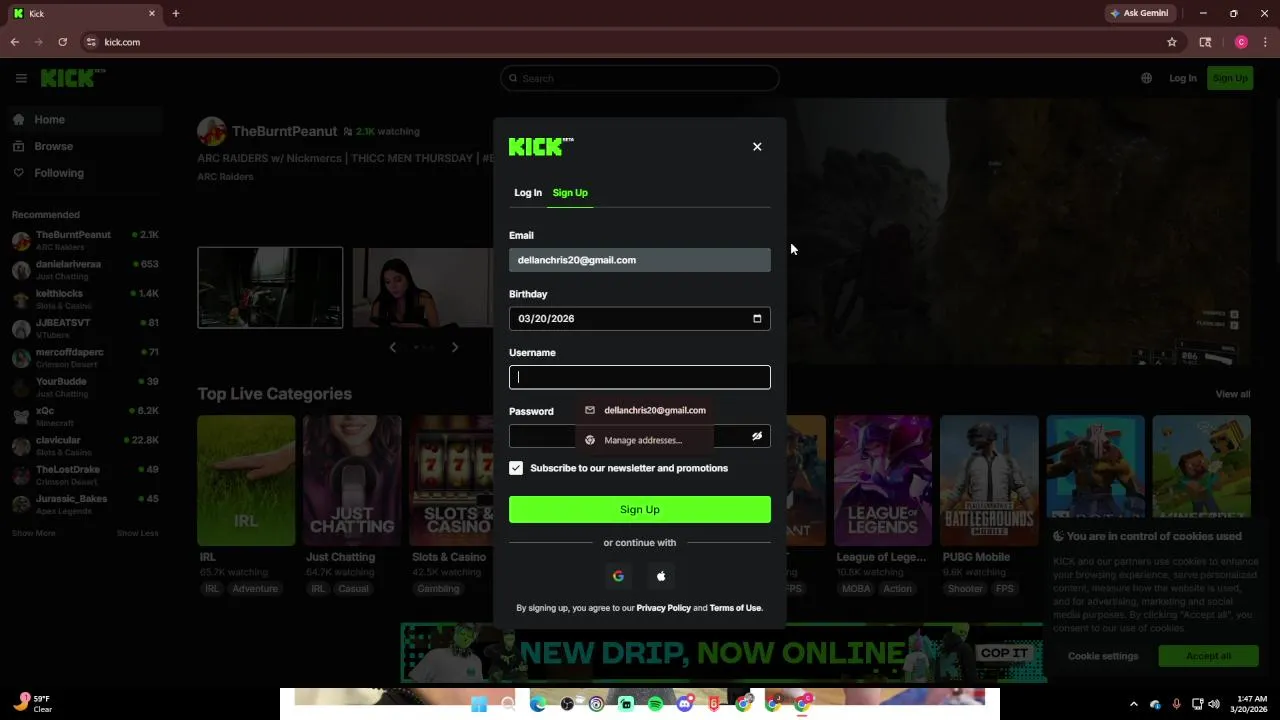Image resolution: width=1280 pixels, height=720 pixels.
Task: Open clavicular recommended channel
Action: (x=85, y=446)
